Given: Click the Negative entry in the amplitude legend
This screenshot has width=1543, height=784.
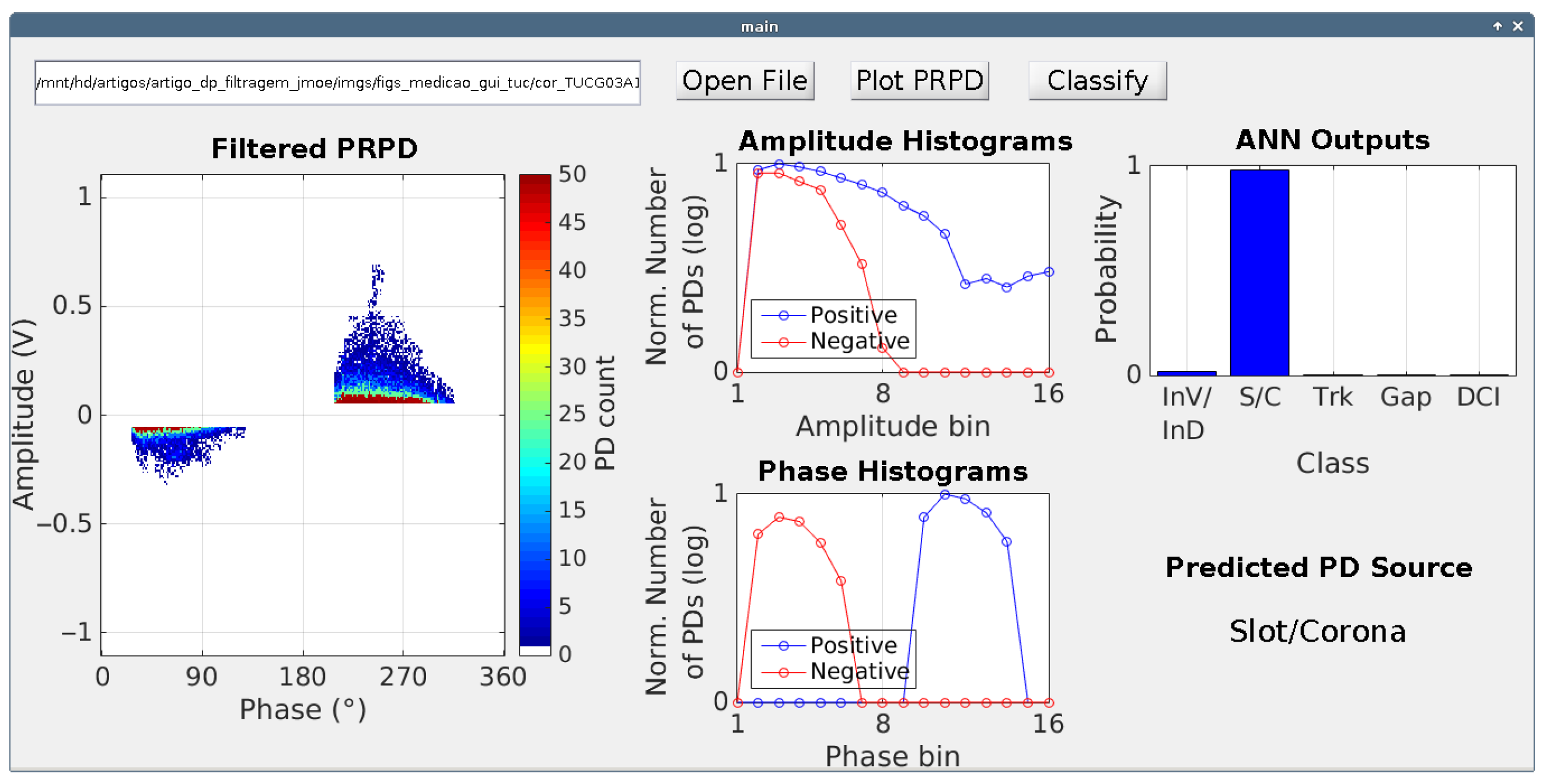Looking at the screenshot, I should pyautogui.click(x=859, y=341).
